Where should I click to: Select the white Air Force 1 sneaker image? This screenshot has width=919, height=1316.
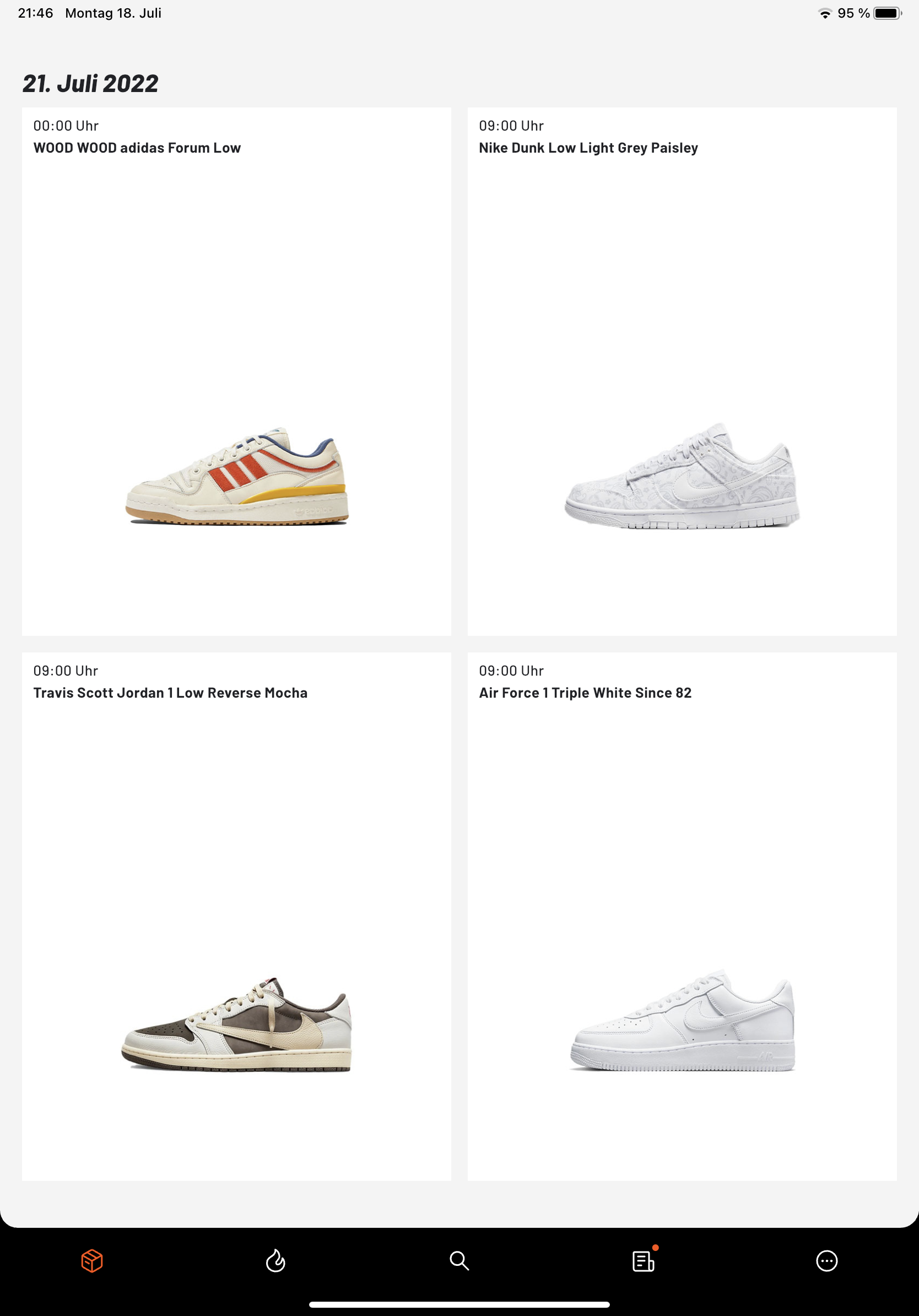point(683,1020)
